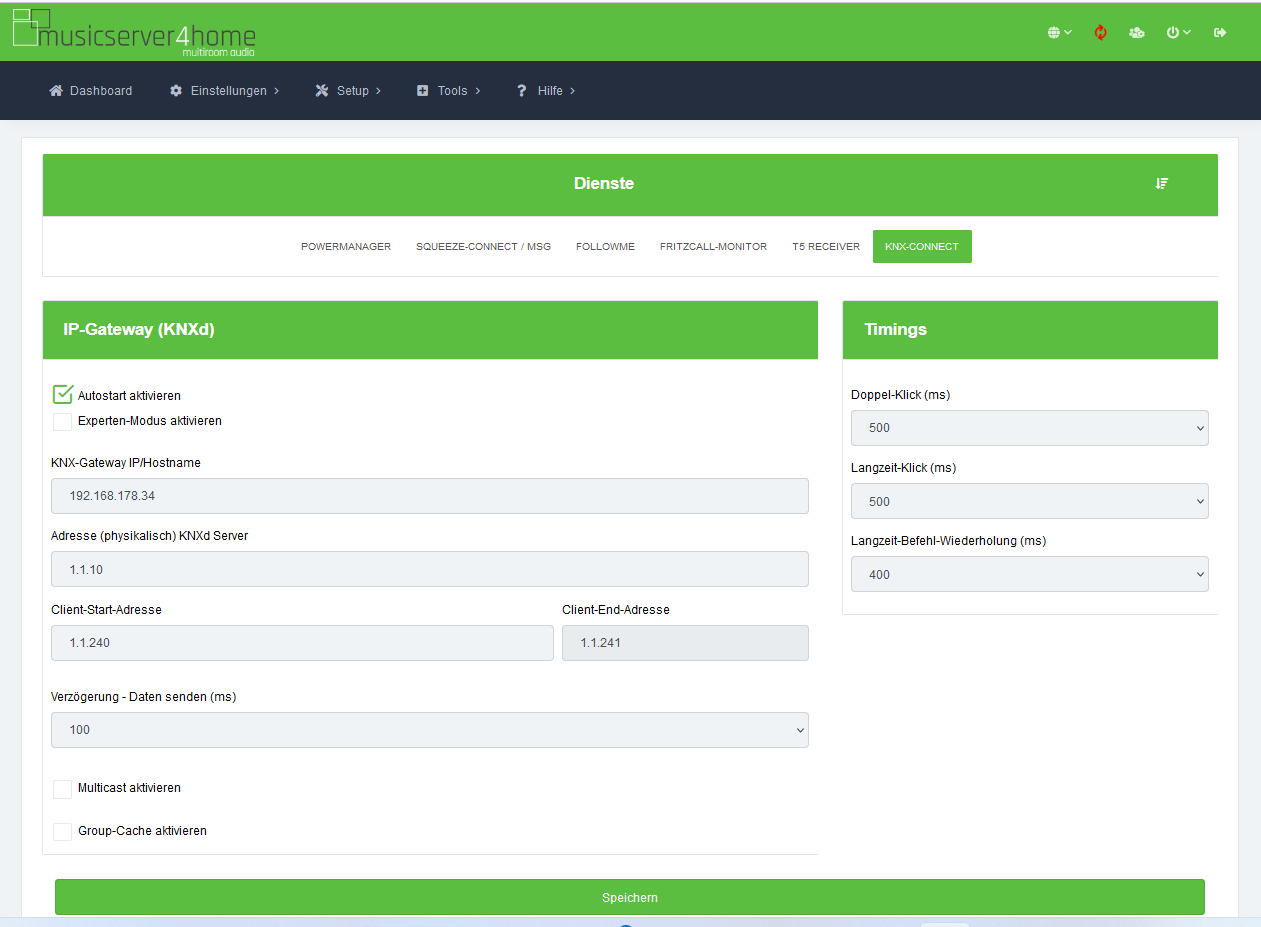Screen dimensions: 1261x927
Task: Switch to SQUEEZE-CONNECT / MSG tab
Action: 483,247
